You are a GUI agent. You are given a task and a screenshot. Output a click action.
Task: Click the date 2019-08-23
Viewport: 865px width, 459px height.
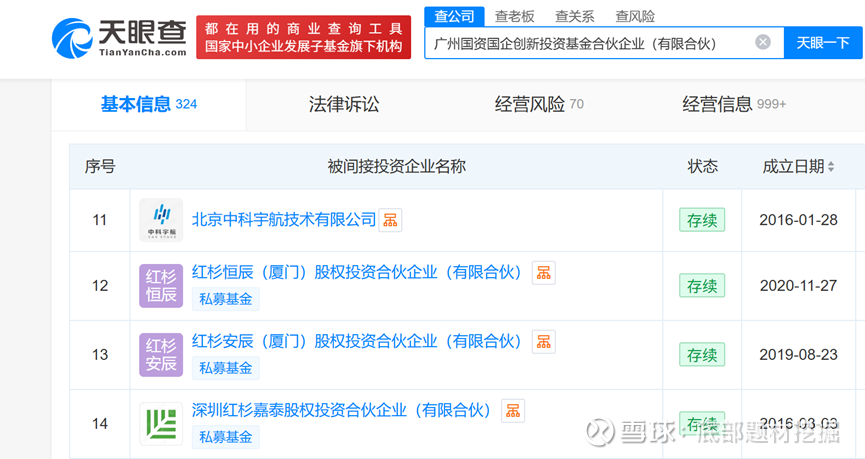(x=798, y=355)
